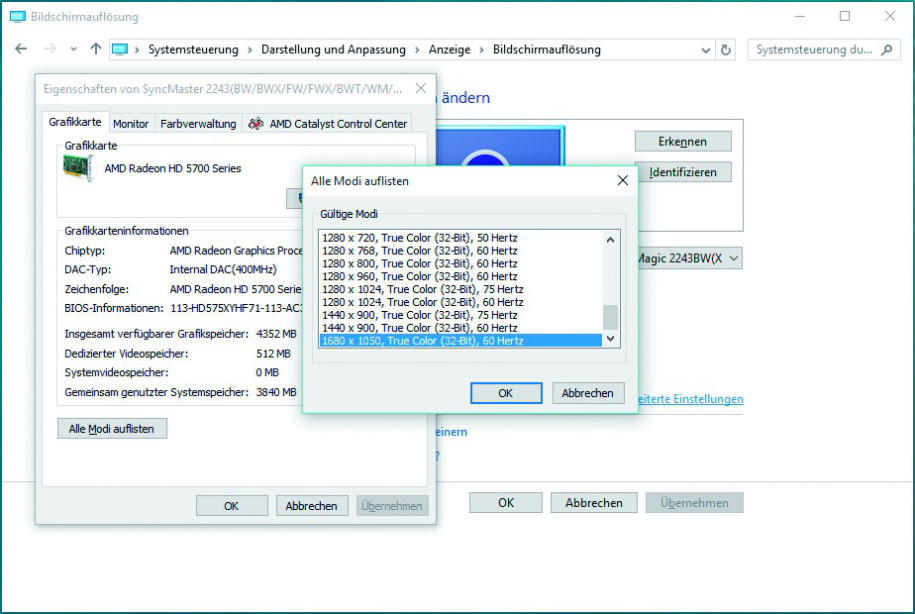Click scroll-up arrow of modes list
915x614 pixels.
click(610, 238)
